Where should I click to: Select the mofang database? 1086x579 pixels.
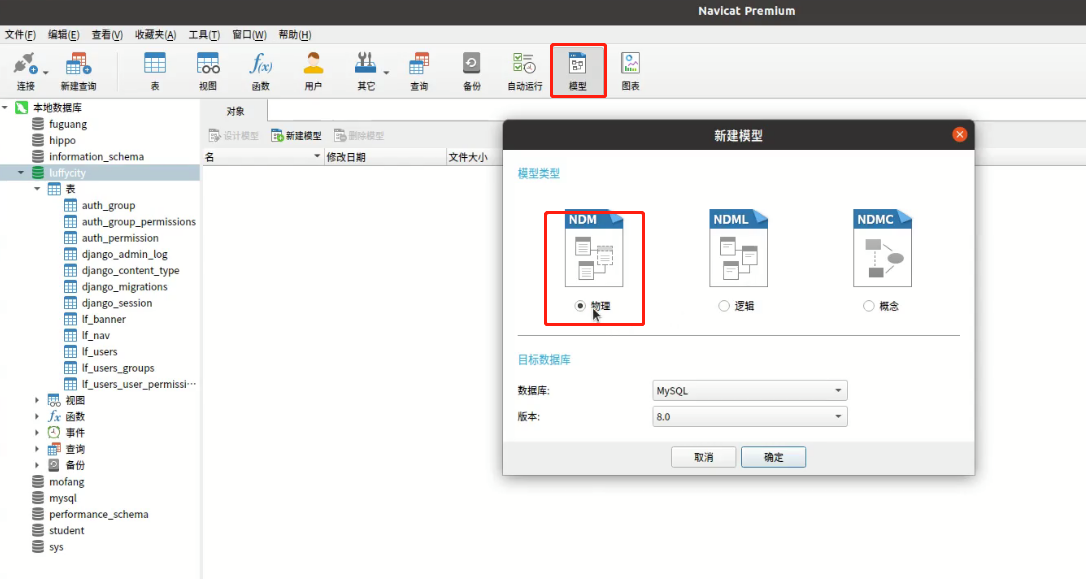pos(66,481)
